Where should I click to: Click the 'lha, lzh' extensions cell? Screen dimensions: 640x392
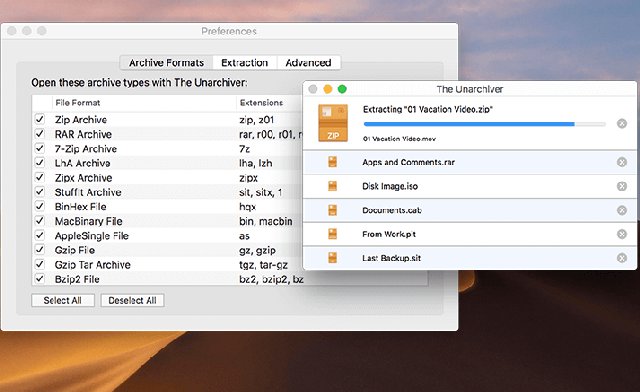click(x=256, y=163)
